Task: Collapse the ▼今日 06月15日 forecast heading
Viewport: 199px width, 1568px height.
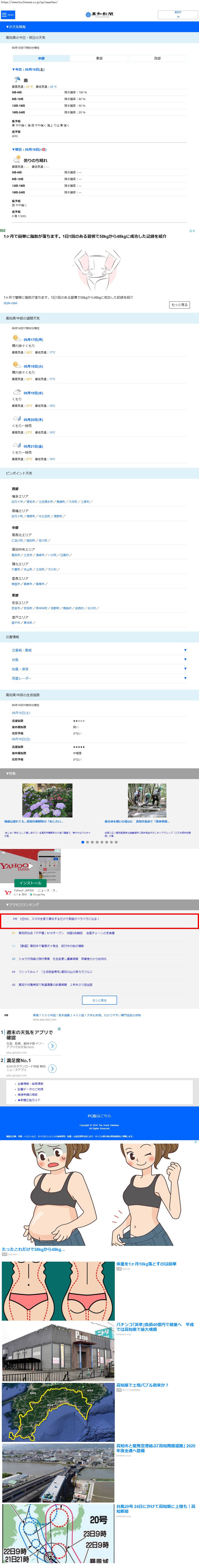Action: tap(28, 69)
